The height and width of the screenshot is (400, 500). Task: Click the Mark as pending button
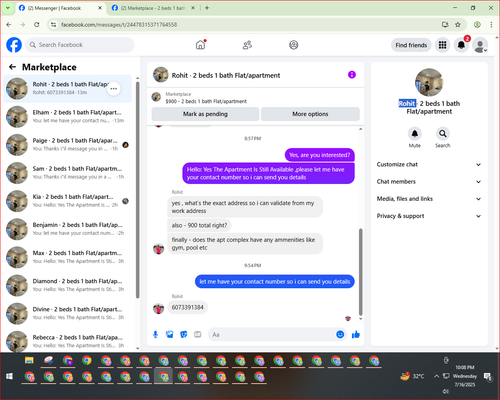pyautogui.click(x=205, y=114)
